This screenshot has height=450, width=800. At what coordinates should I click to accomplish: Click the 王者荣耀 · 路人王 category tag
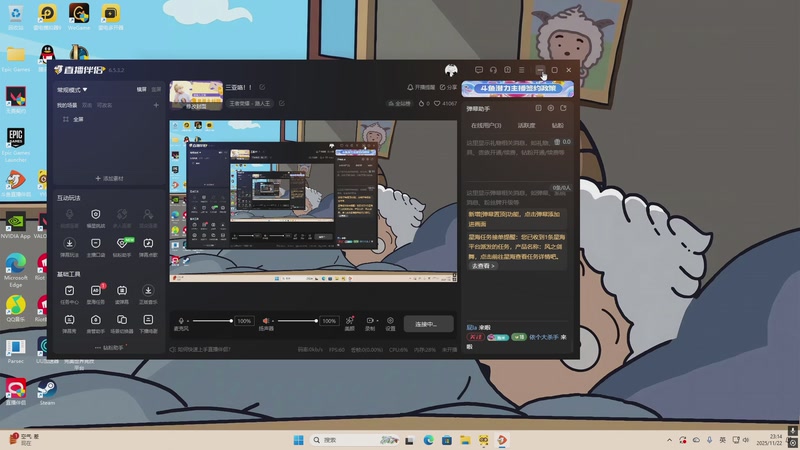click(249, 103)
